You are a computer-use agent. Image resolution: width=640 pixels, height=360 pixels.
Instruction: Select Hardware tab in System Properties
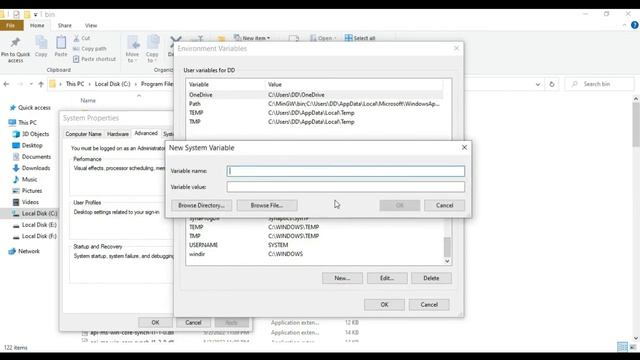click(x=118, y=134)
